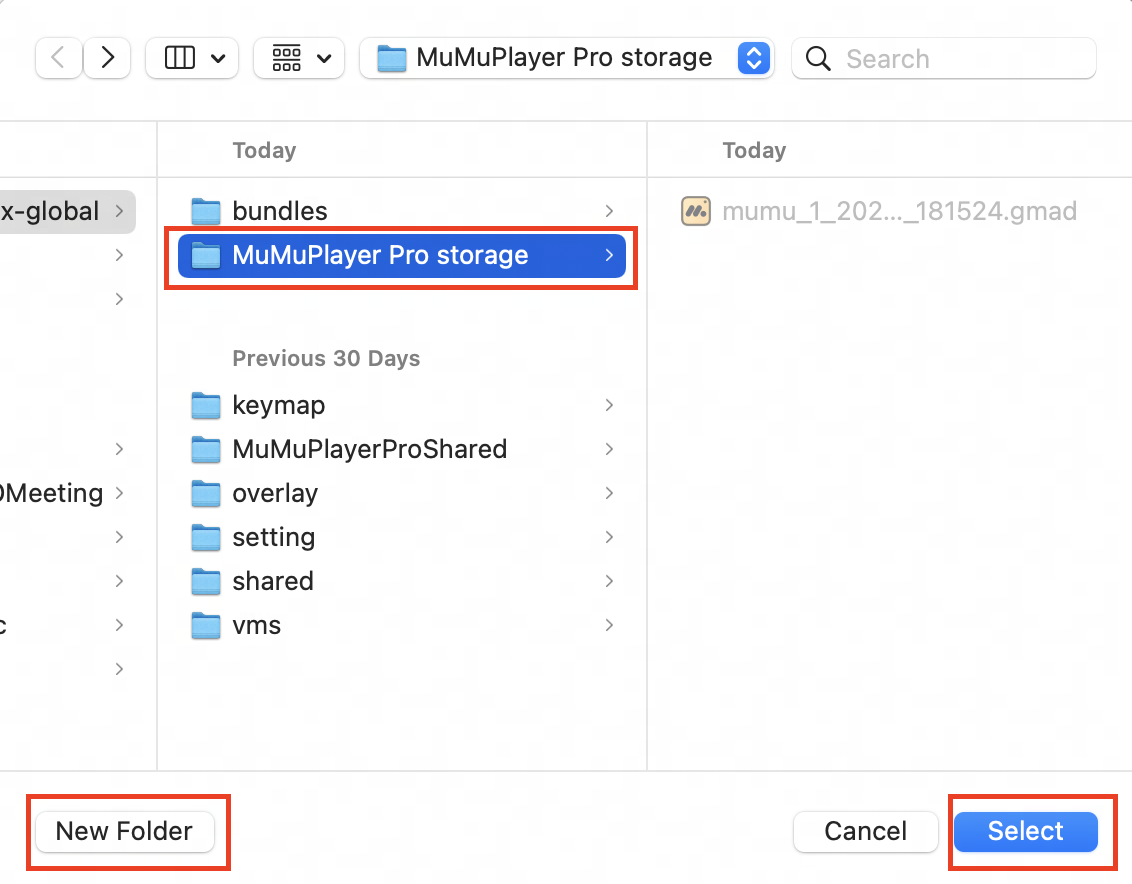Click the forward navigation arrow

pyautogui.click(x=107, y=59)
